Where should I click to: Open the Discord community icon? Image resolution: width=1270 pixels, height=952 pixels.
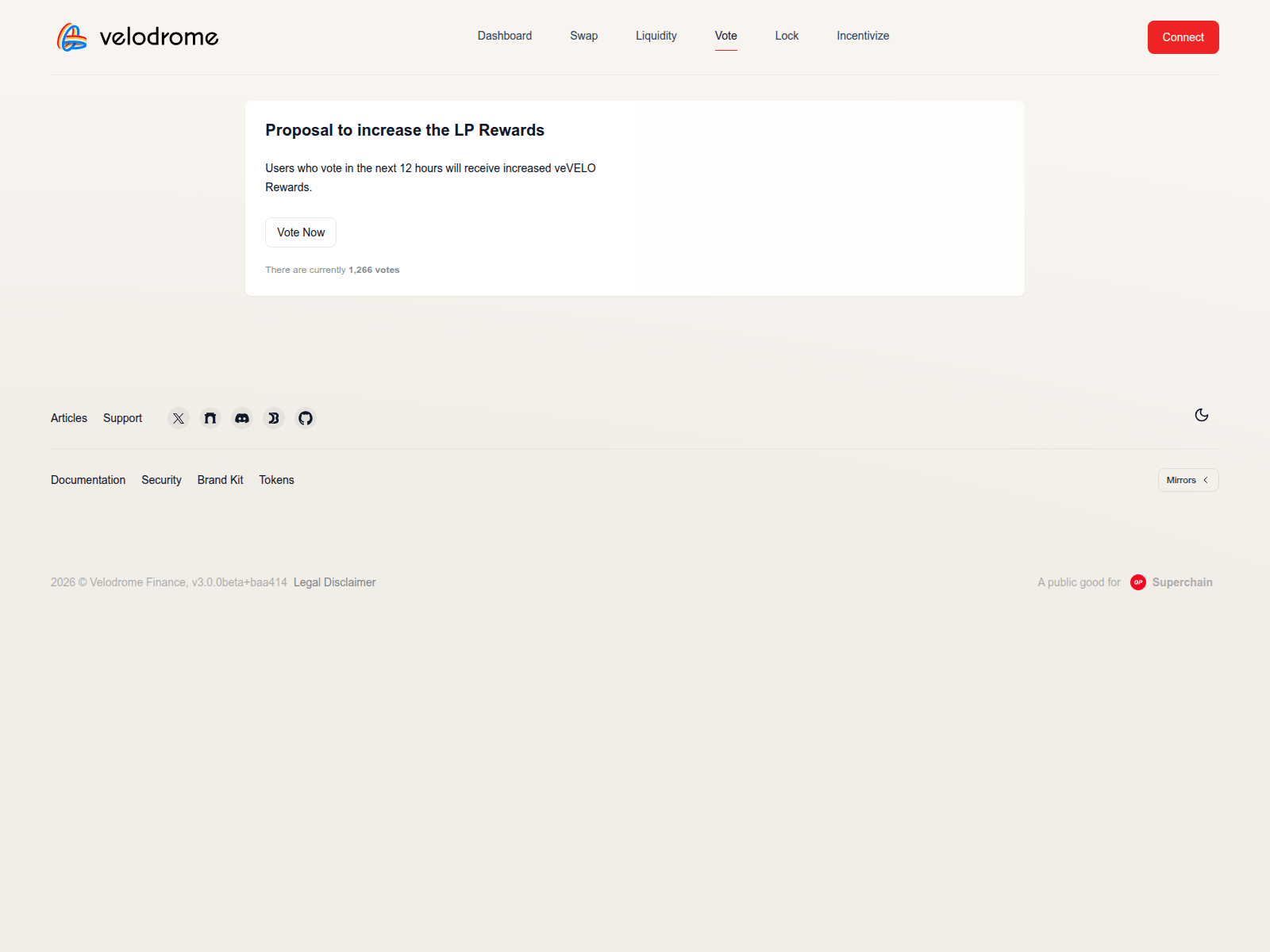pyautogui.click(x=242, y=418)
